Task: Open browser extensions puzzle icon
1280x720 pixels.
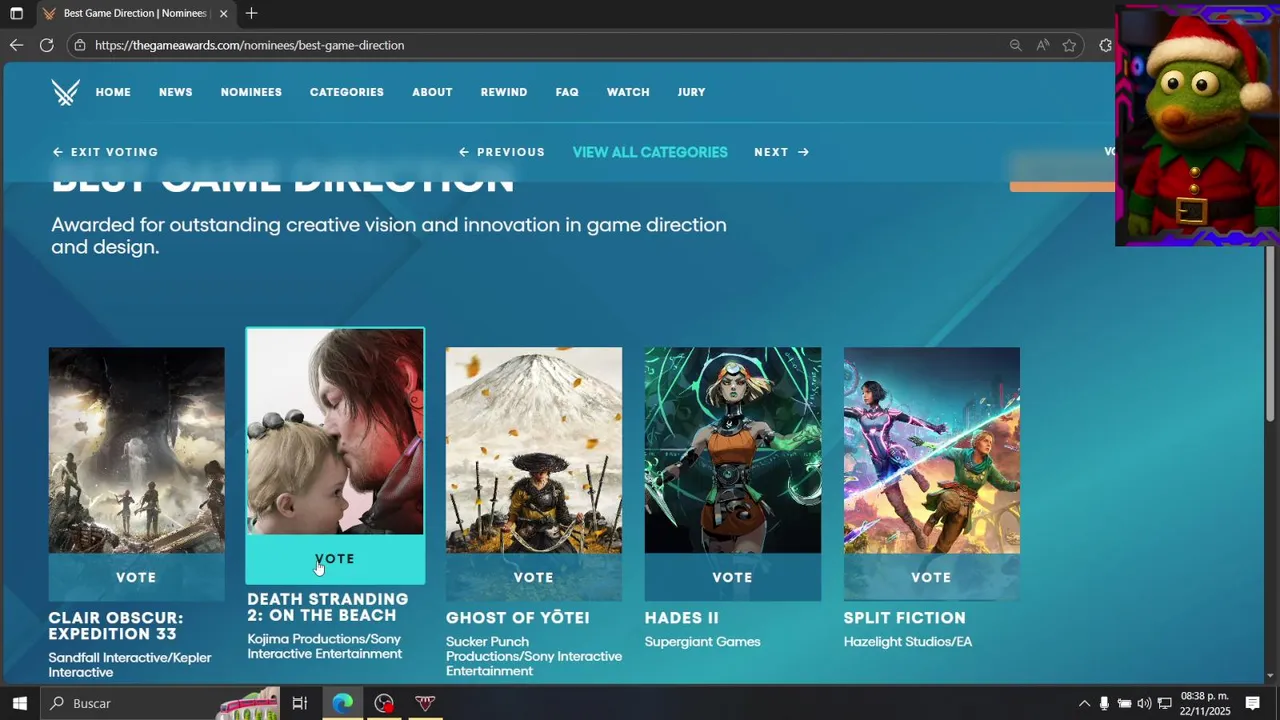Action: [1105, 45]
